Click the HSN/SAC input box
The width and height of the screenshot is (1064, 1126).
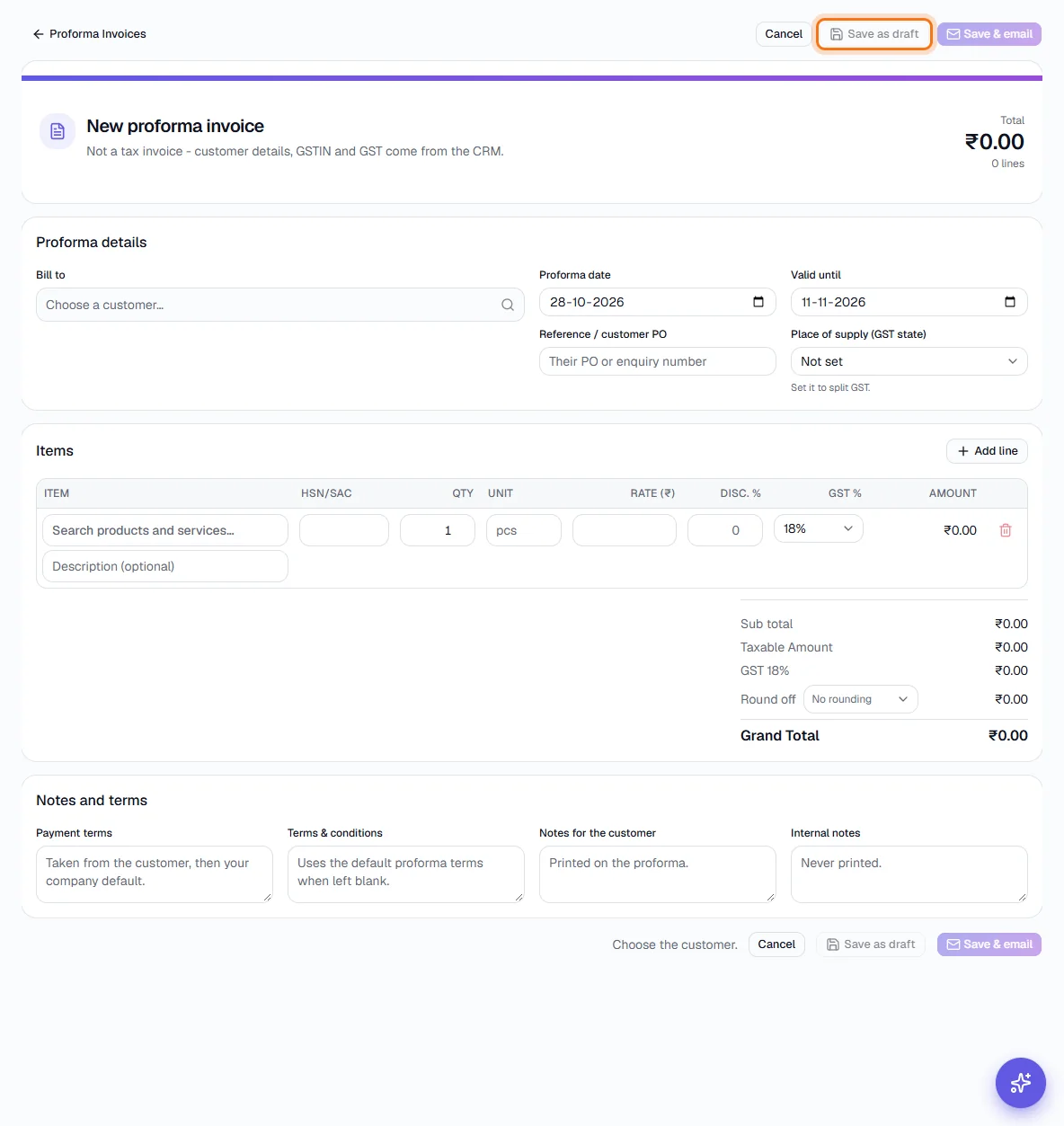point(344,530)
